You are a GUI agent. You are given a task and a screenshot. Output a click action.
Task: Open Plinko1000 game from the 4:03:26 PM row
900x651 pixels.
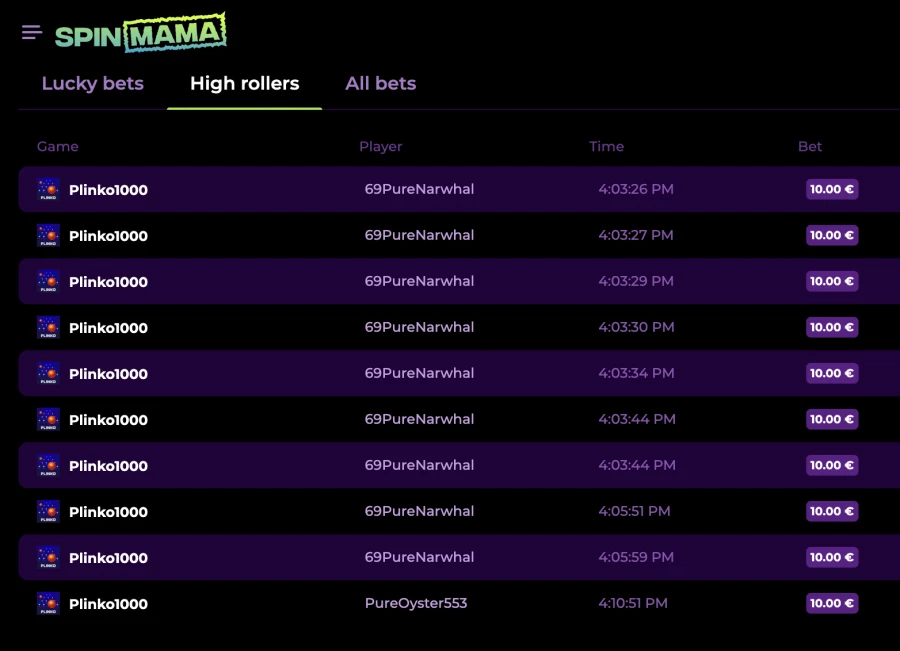coord(108,190)
